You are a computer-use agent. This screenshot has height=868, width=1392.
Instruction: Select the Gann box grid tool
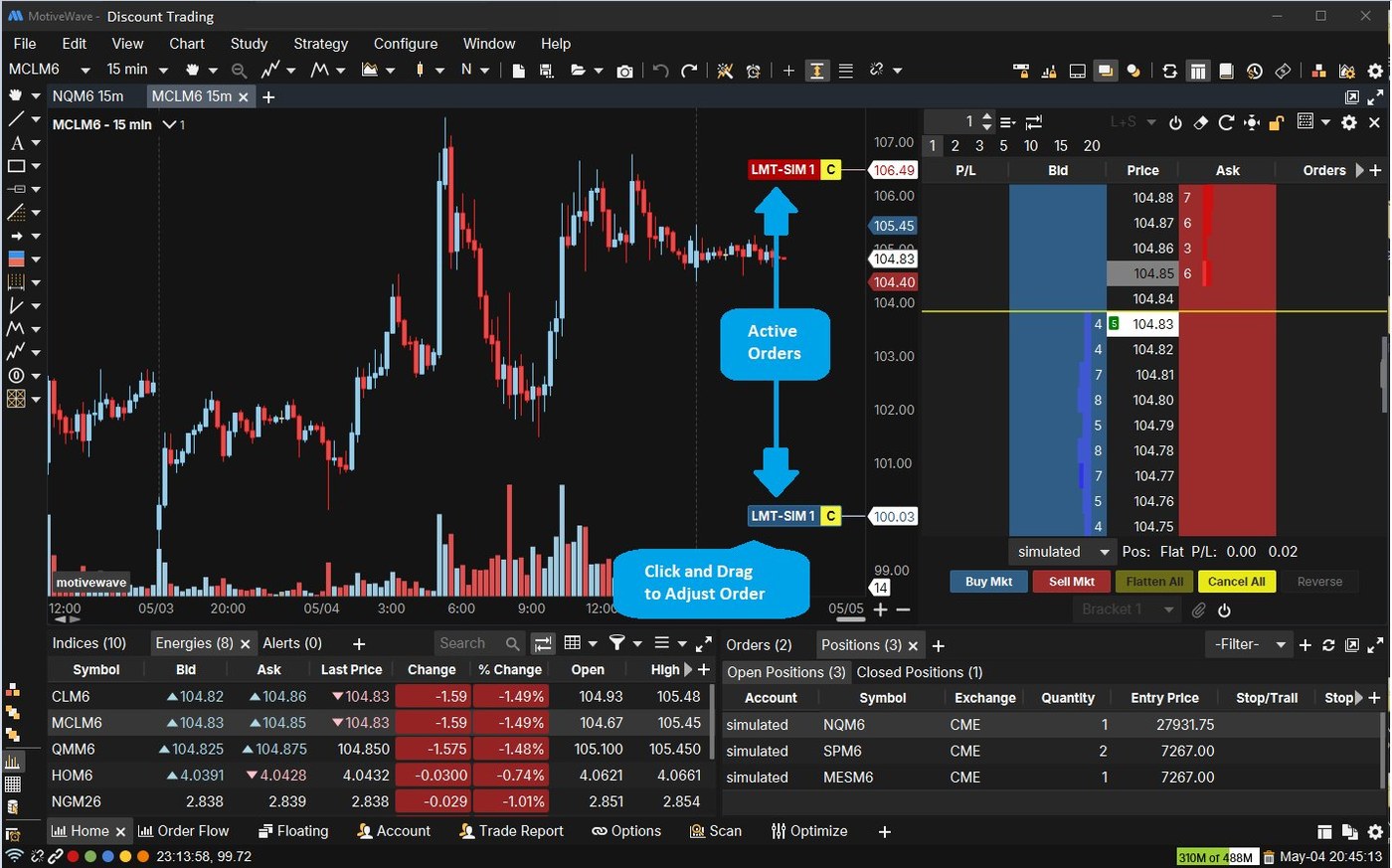[x=17, y=399]
